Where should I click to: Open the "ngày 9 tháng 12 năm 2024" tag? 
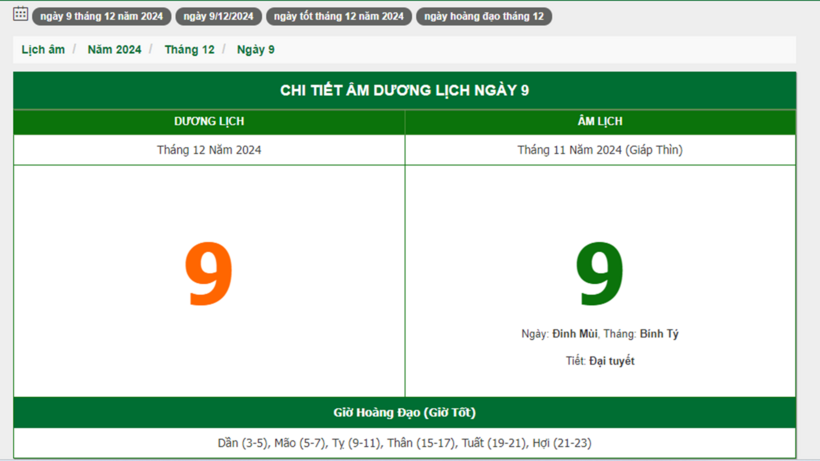point(101,17)
